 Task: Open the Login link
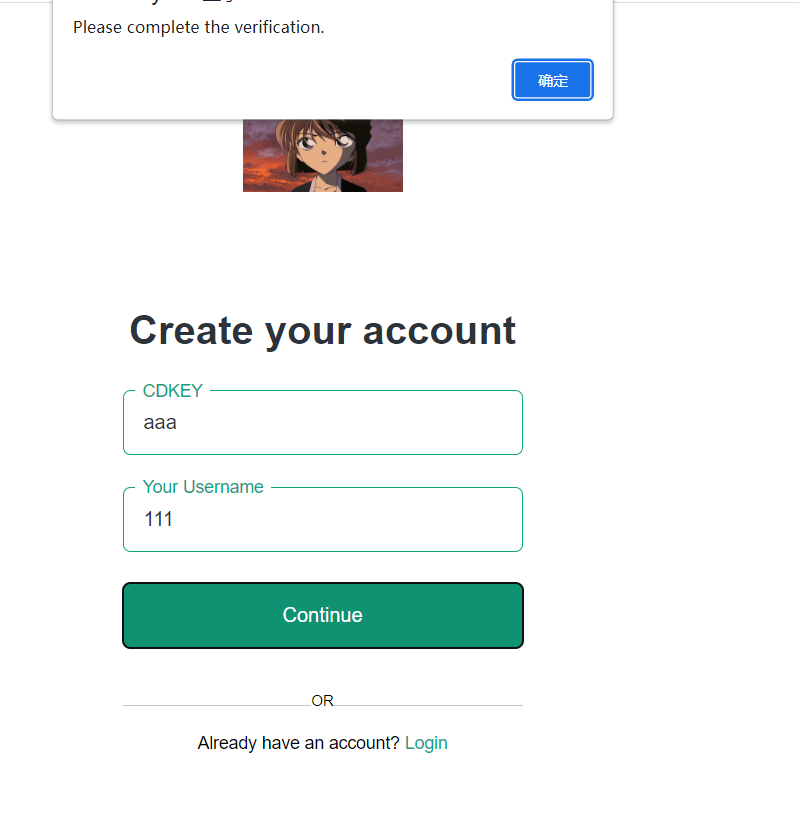click(426, 743)
